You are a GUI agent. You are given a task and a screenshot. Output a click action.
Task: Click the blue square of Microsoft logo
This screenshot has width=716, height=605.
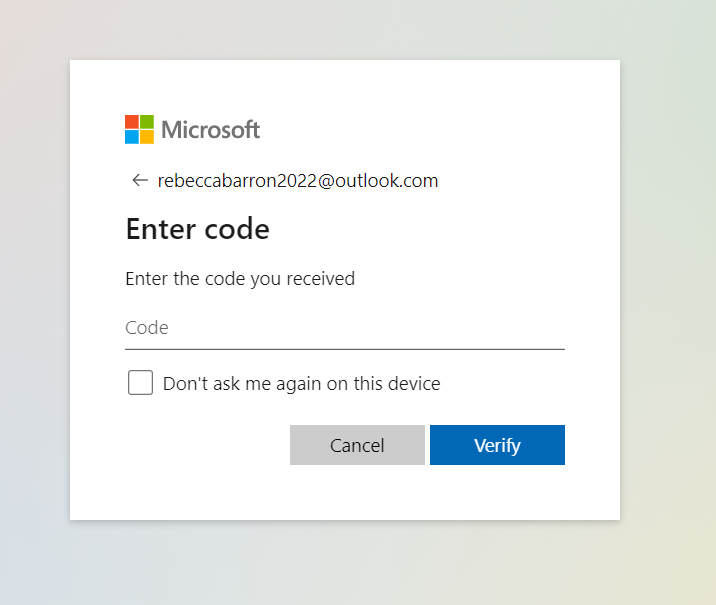coord(131,137)
